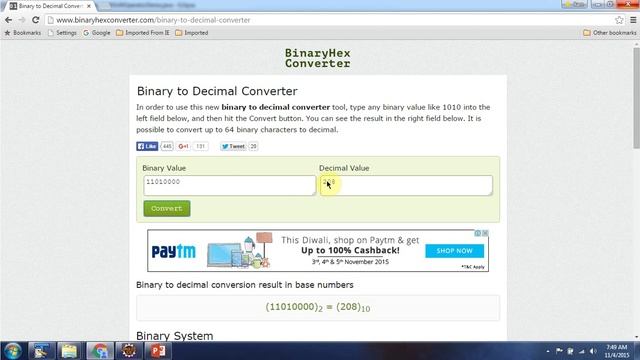Open File Explorer from the taskbar
Image resolution: width=640 pixels, height=360 pixels.
click(x=69, y=351)
